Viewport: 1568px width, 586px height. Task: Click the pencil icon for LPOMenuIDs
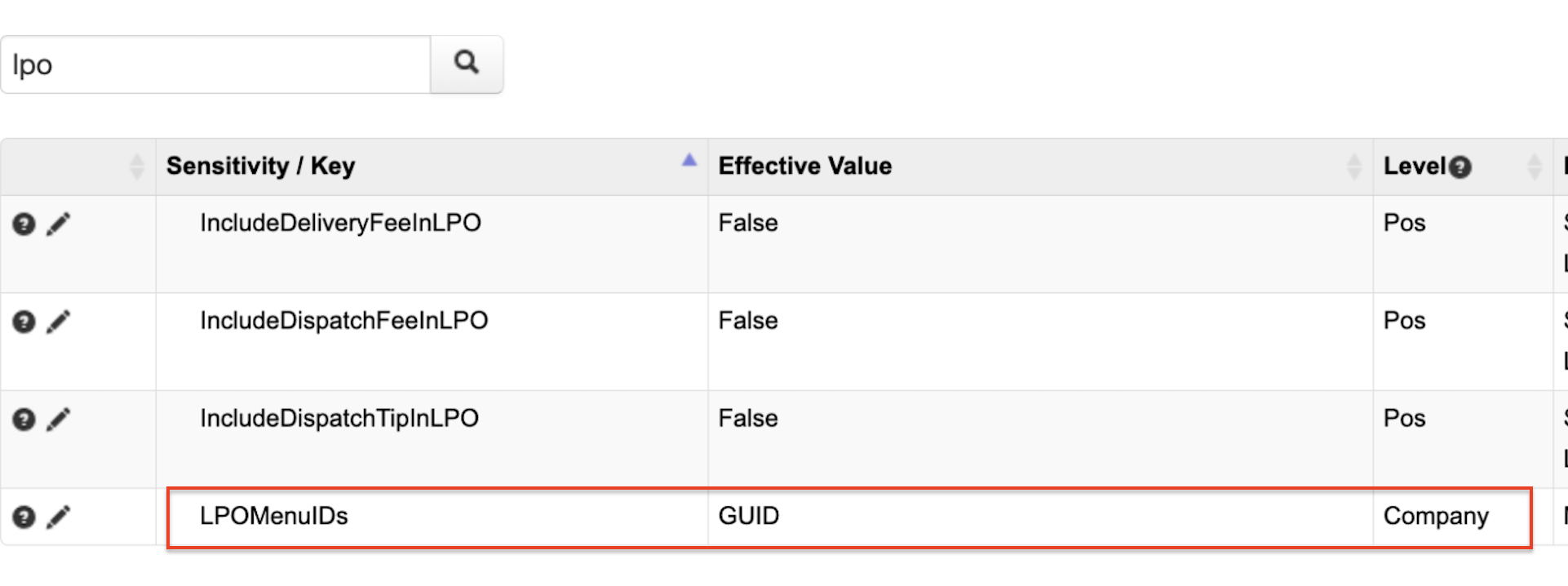58,517
